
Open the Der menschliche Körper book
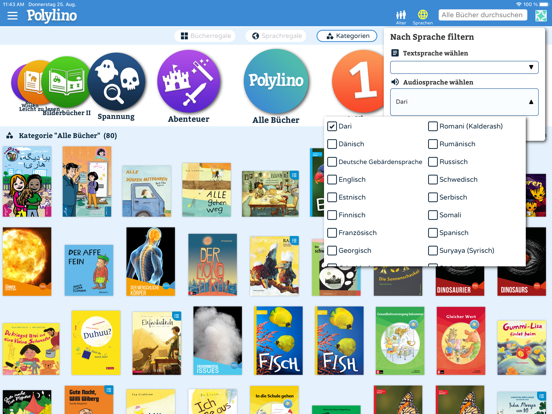[151, 262]
